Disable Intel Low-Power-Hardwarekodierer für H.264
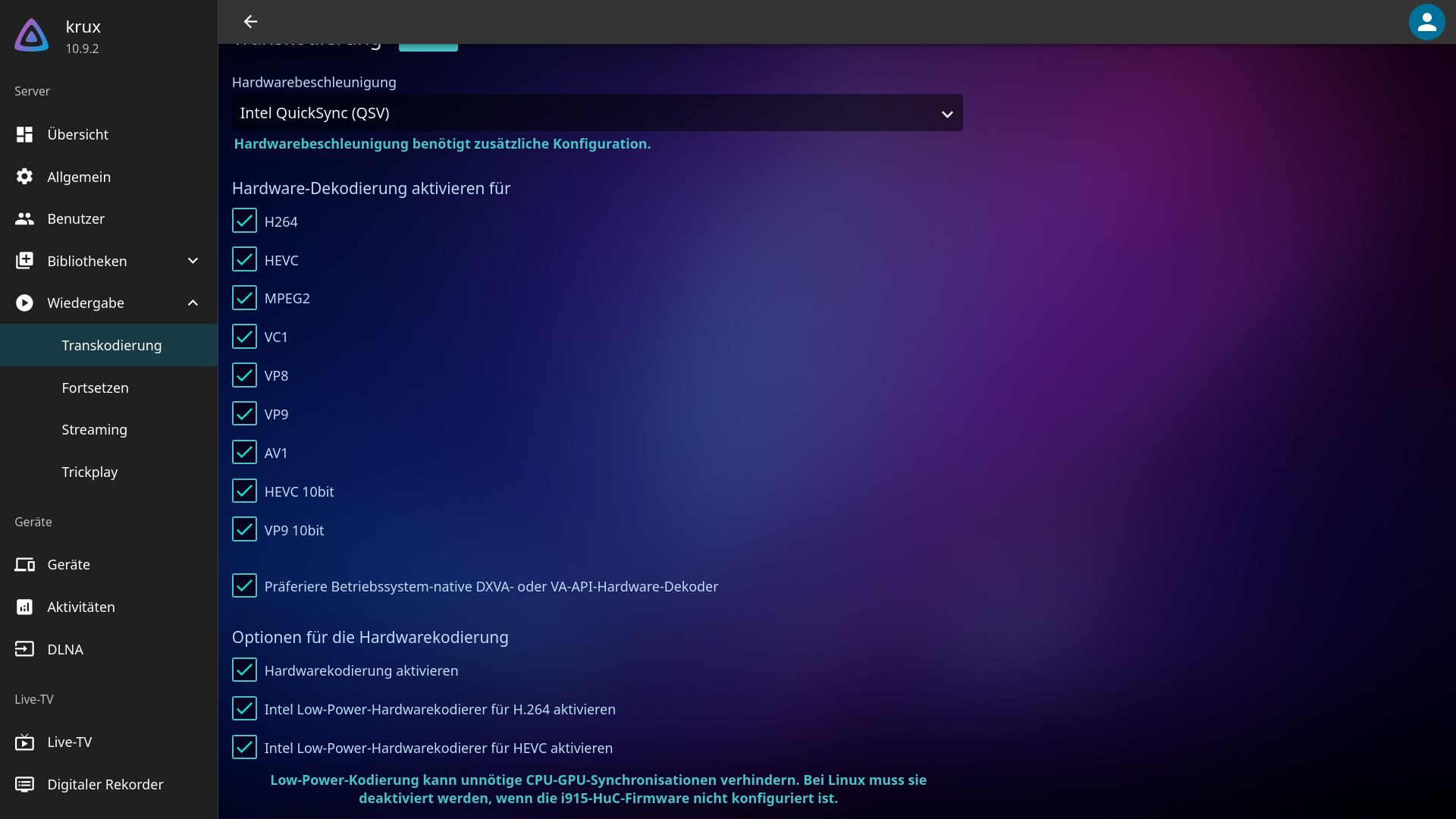 pos(243,708)
